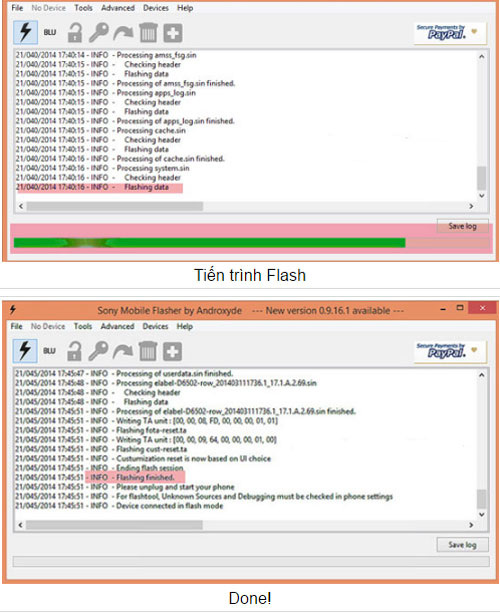Click Save log in the bottom window
Viewport: 500px width, 613px height.
(462, 545)
